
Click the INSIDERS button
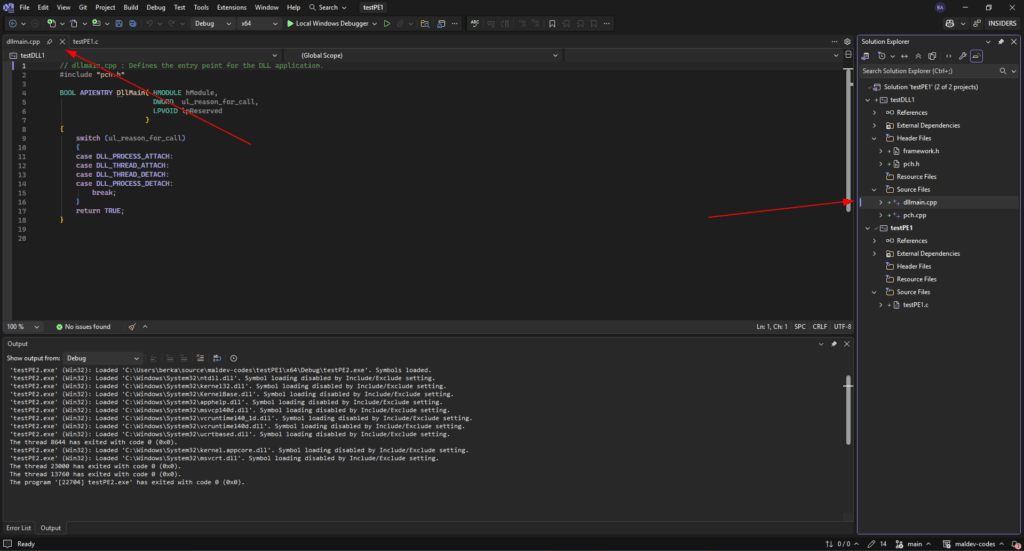click(x=1000, y=23)
